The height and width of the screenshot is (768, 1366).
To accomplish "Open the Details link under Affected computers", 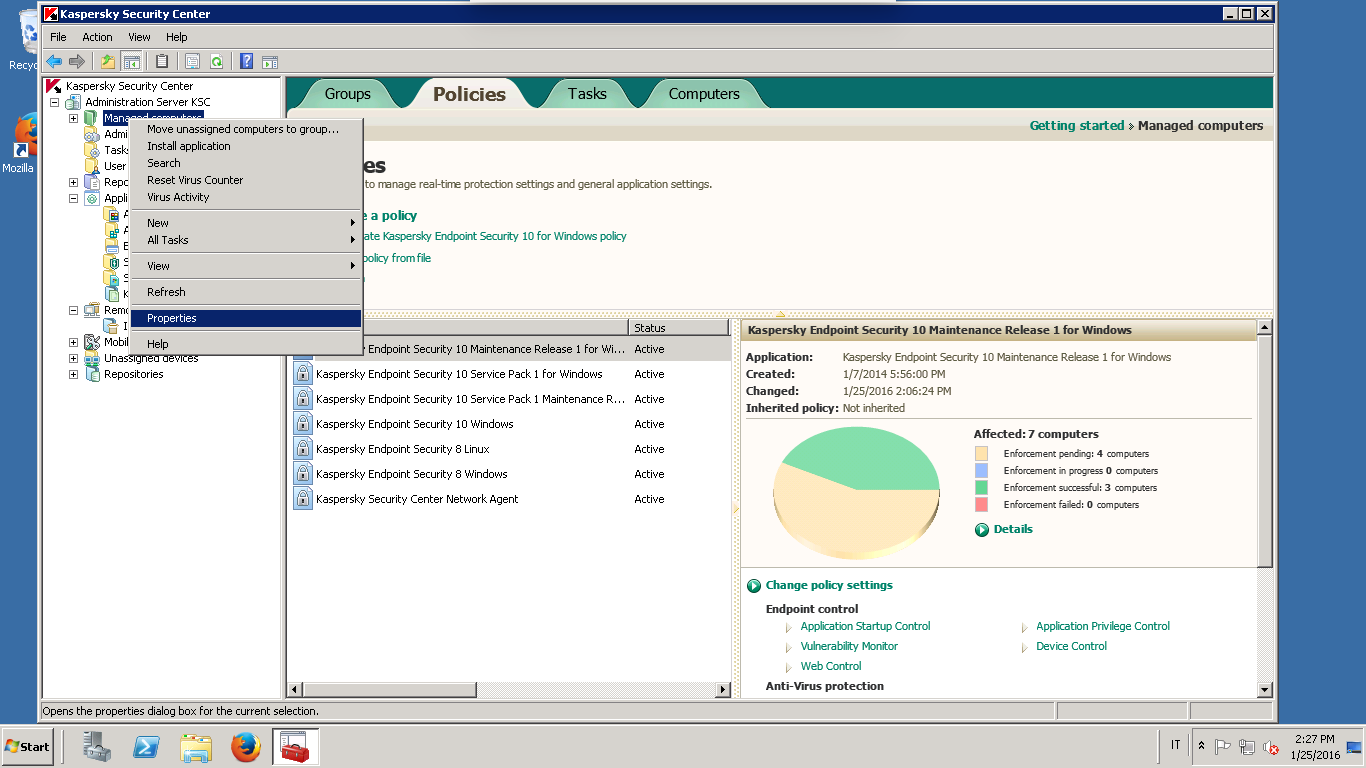I will point(1013,530).
